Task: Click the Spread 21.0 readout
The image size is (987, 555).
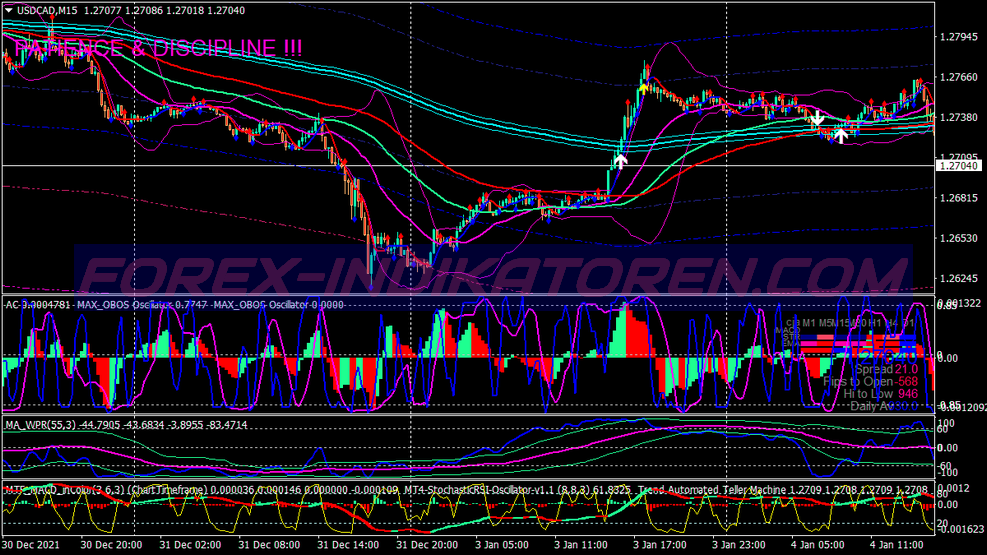Action: 886,369
